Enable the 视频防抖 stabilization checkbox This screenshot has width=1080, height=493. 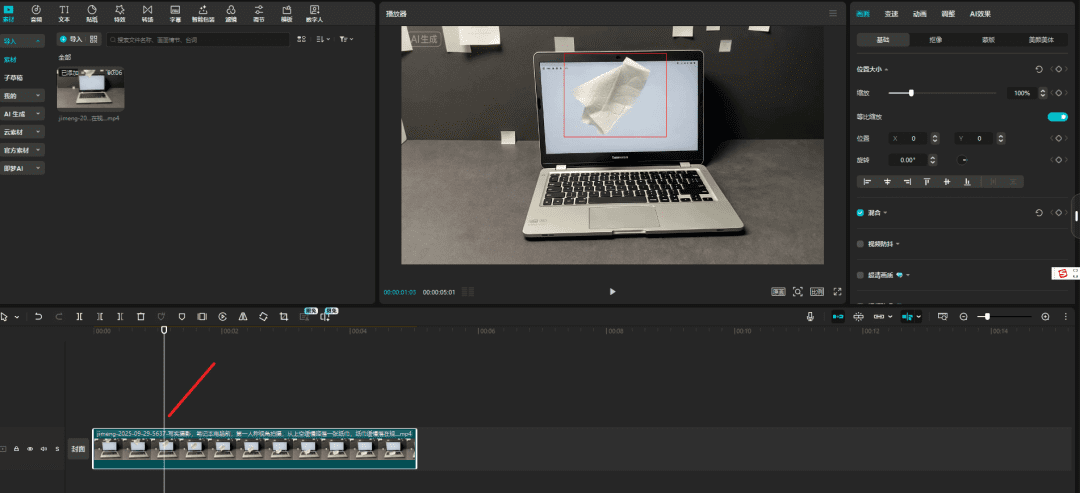coord(860,243)
